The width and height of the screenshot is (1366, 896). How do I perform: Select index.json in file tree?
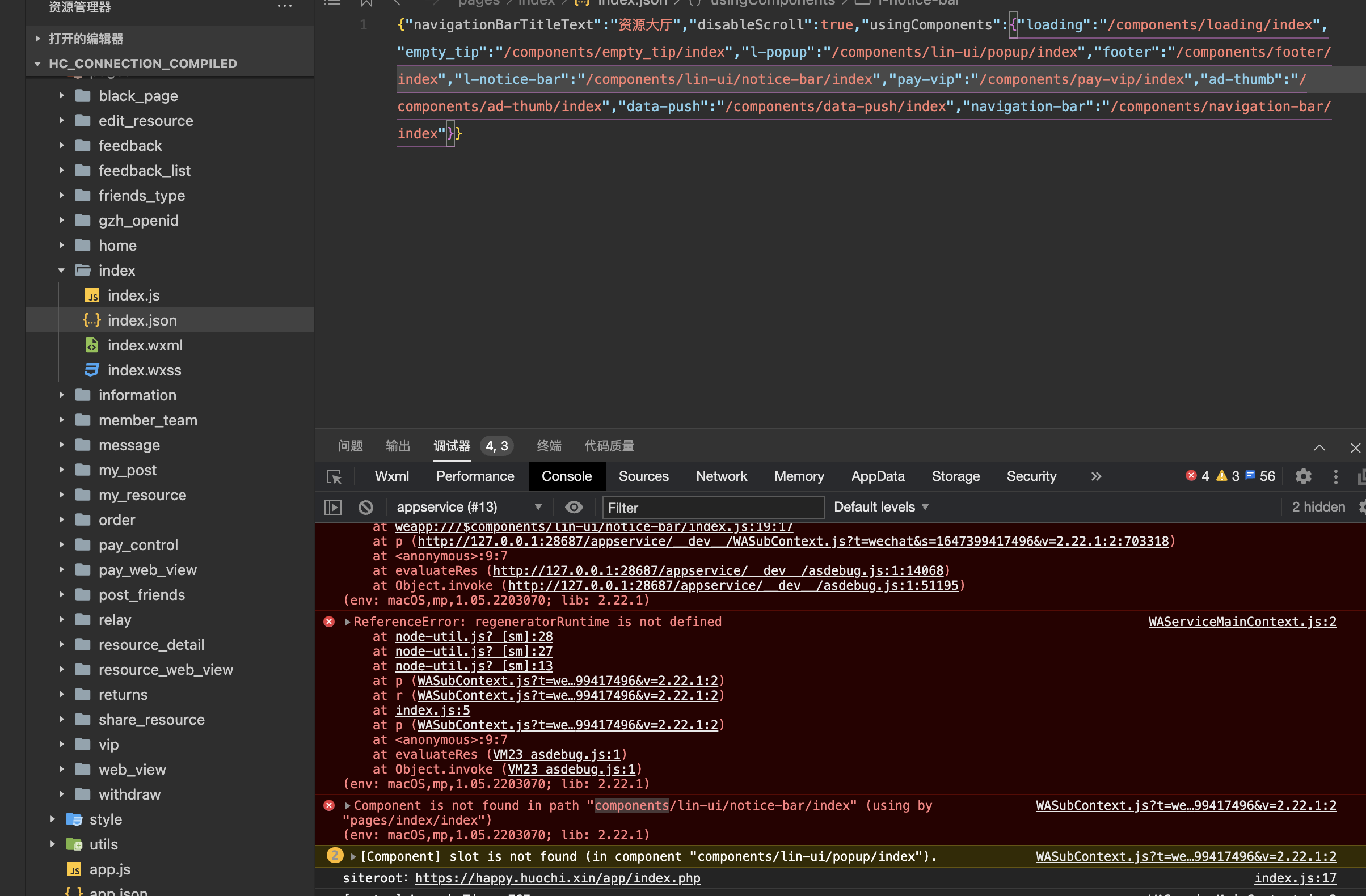(170, 320)
